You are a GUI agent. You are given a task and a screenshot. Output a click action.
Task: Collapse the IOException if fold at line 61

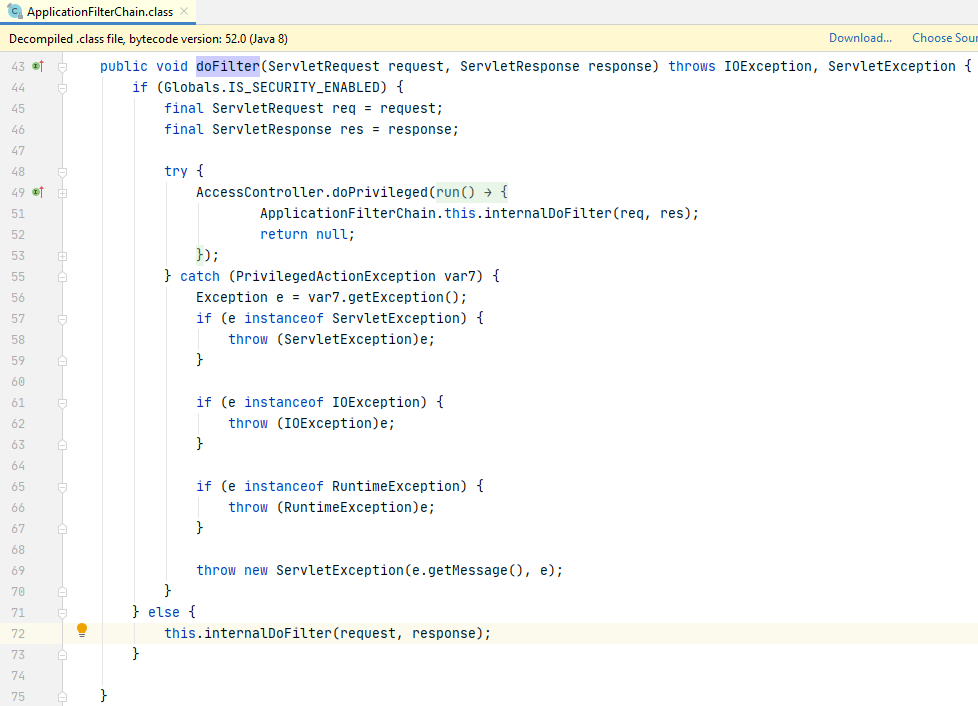point(62,403)
